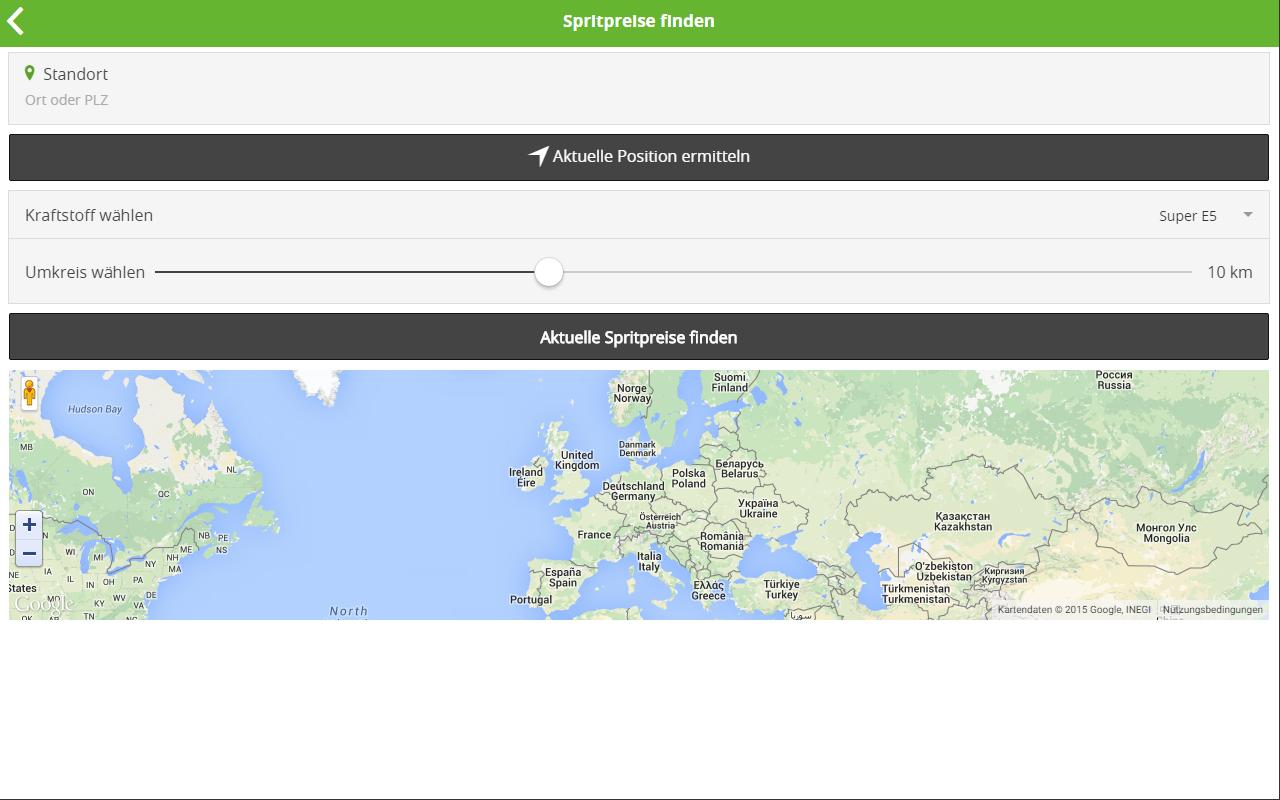This screenshot has width=1280, height=800.
Task: Click Suomi Finland on the map
Action: pos(730,382)
